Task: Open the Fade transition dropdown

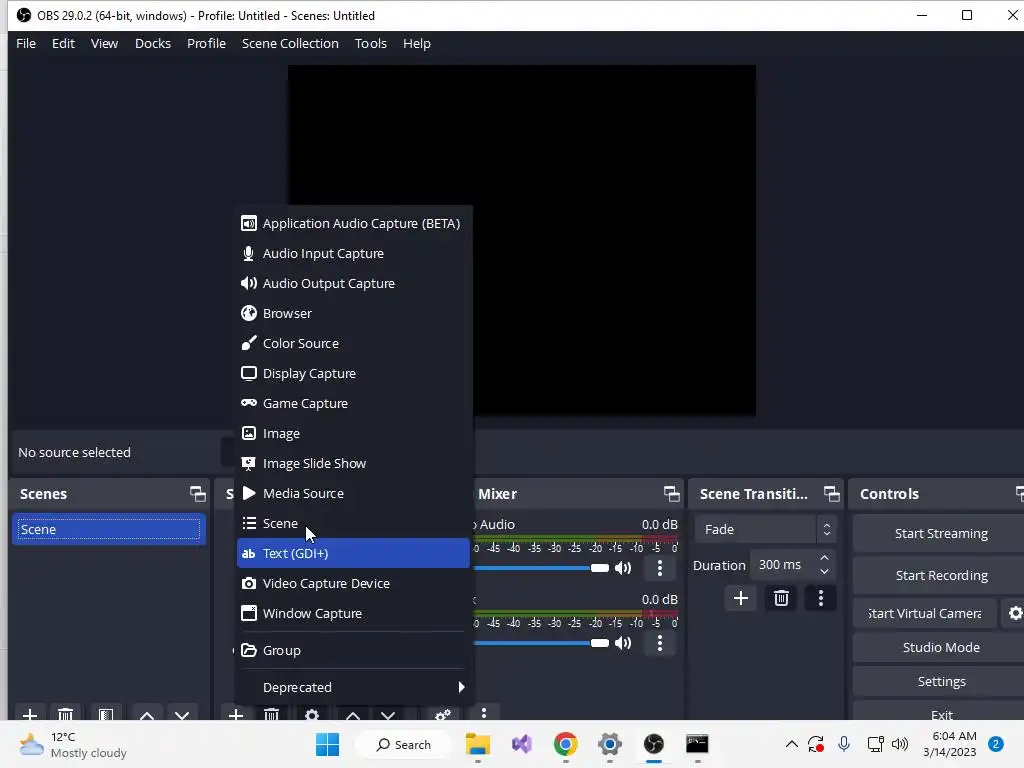Action: point(765,530)
